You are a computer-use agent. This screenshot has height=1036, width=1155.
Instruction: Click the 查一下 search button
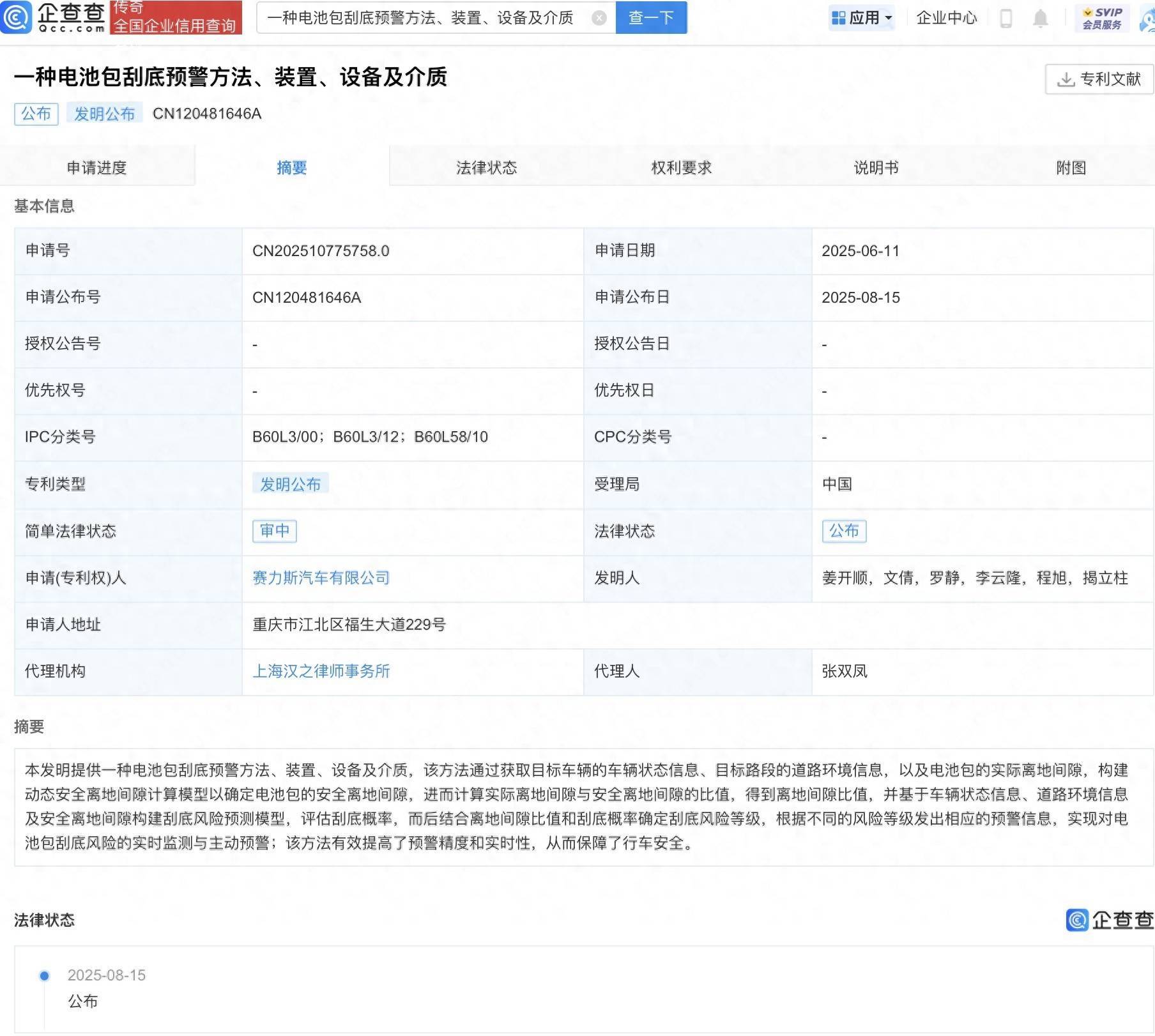(650, 18)
